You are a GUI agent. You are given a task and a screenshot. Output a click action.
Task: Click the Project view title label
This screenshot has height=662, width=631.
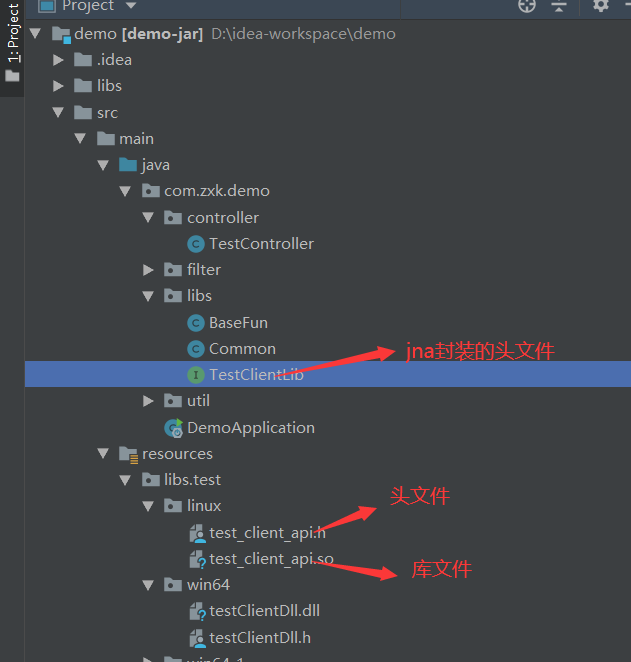point(88,5)
